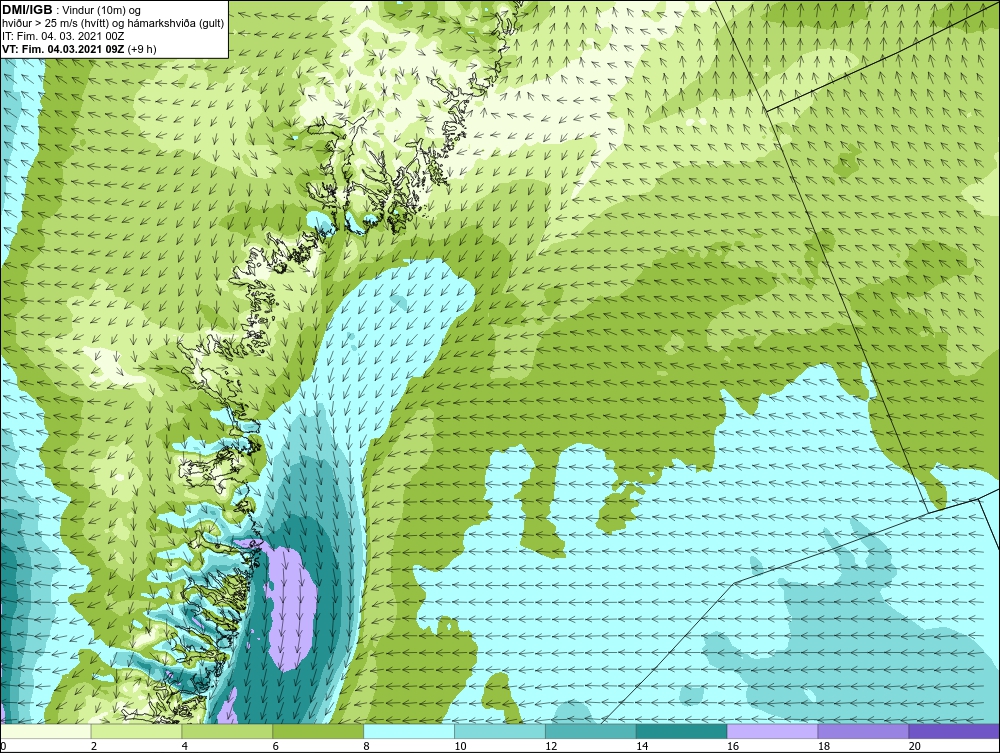The width and height of the screenshot is (1000, 753).
Task: Click the 'VT: Fim. 04.03.2021 09Z' valid time
Action: pos(64,48)
